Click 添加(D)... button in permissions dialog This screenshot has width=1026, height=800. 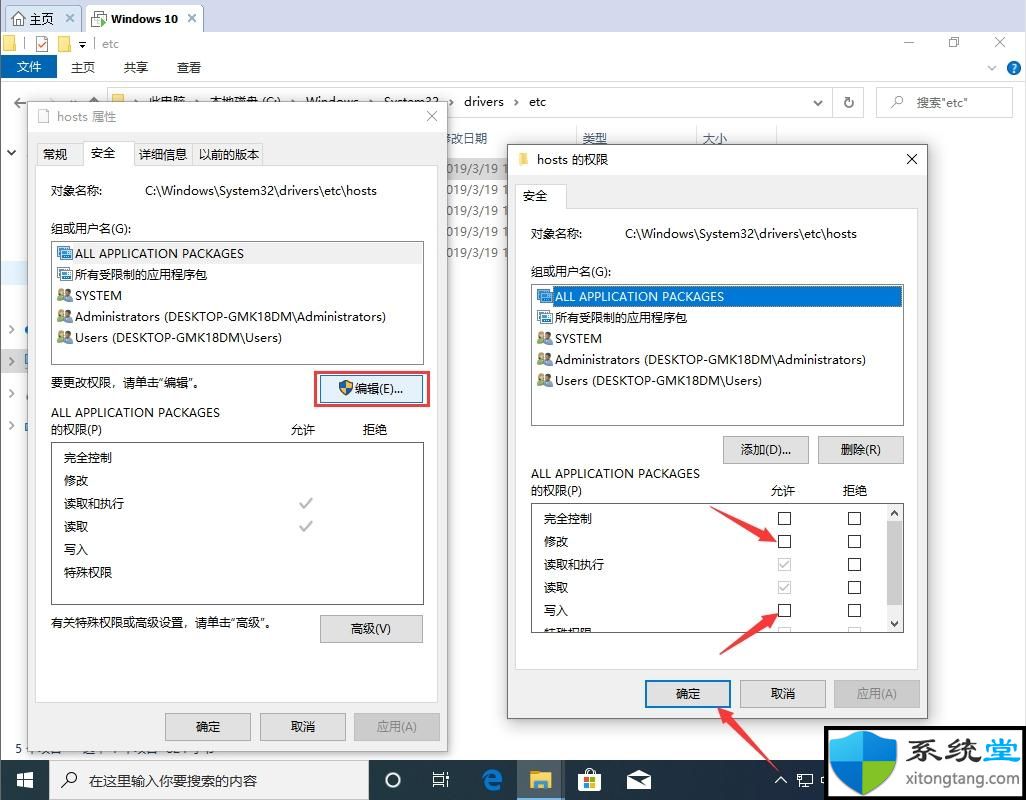pos(766,449)
